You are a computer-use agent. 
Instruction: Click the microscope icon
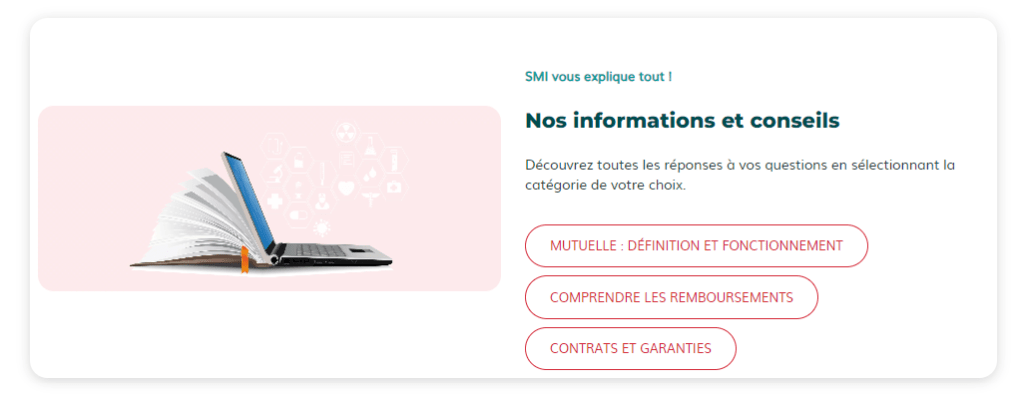(276, 174)
